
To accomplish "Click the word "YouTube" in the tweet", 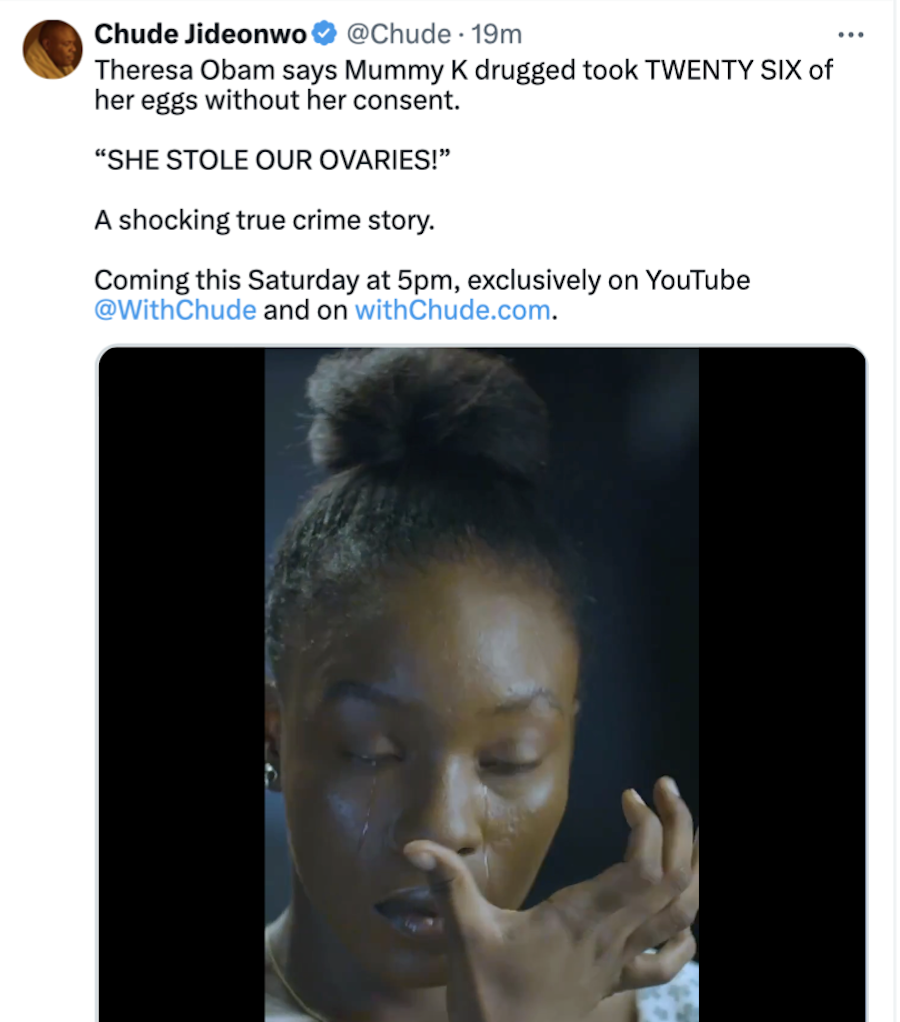I will coord(697,280).
